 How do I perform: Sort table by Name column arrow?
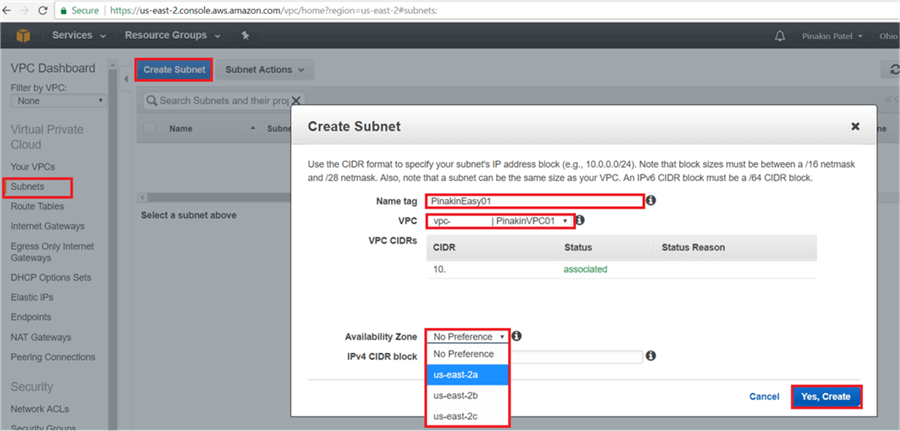pos(253,129)
